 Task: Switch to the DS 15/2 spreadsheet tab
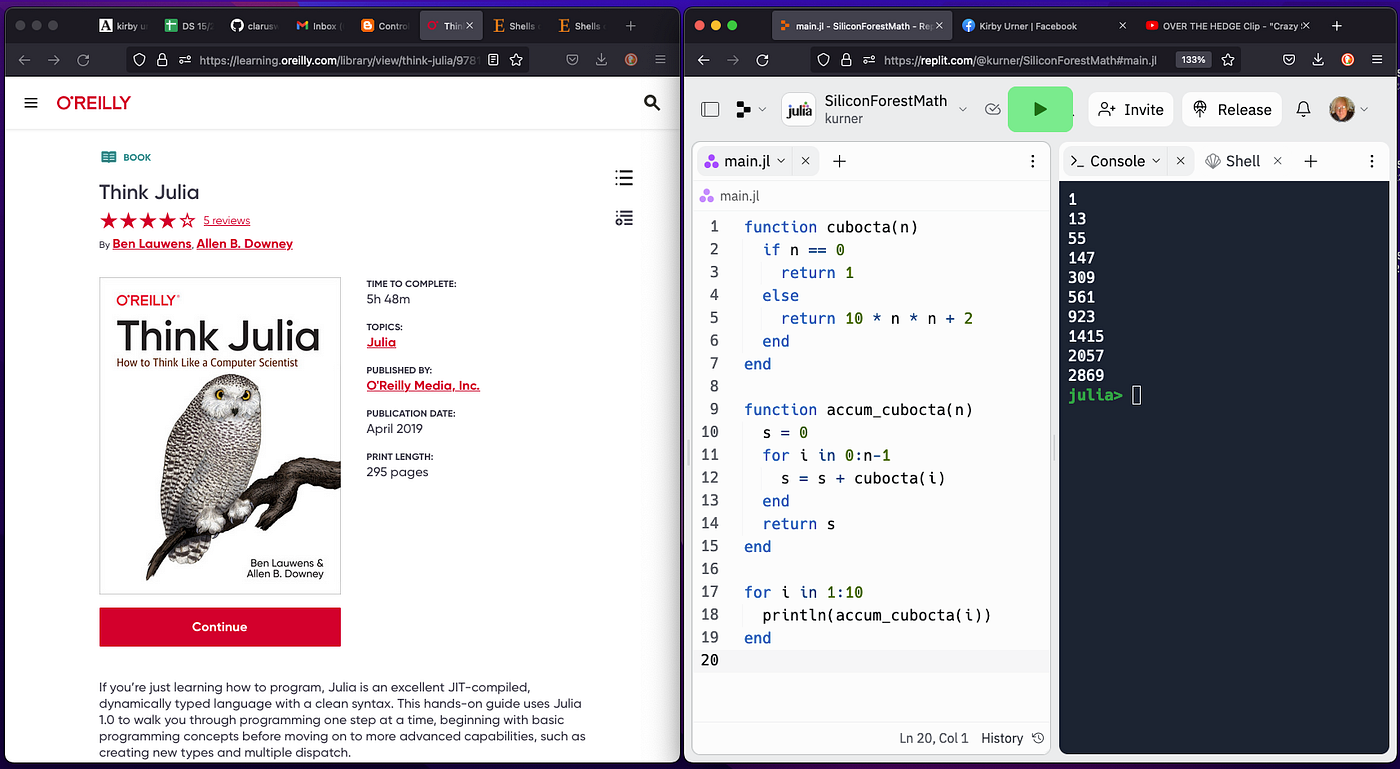point(187,26)
